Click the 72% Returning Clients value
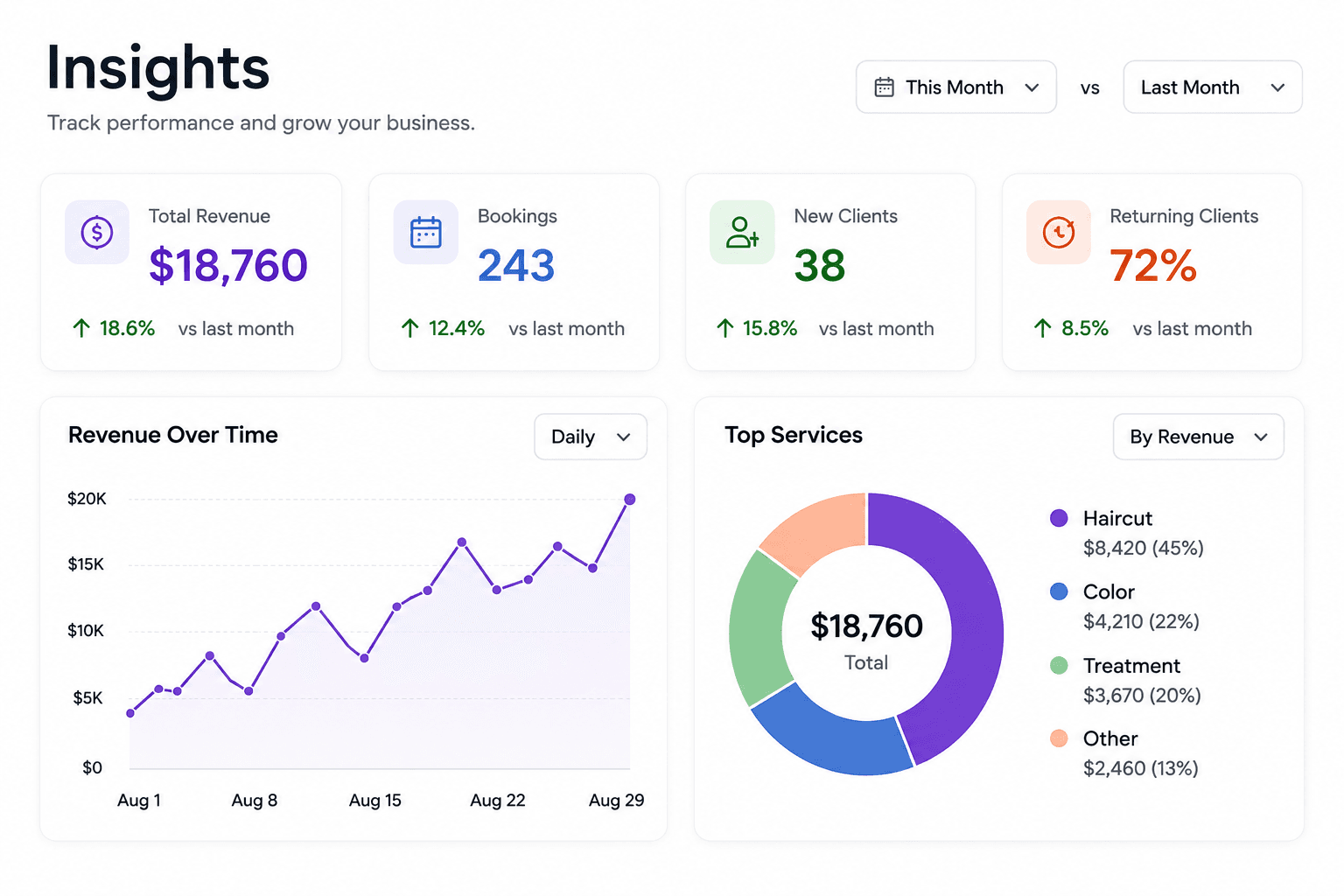 (1153, 266)
